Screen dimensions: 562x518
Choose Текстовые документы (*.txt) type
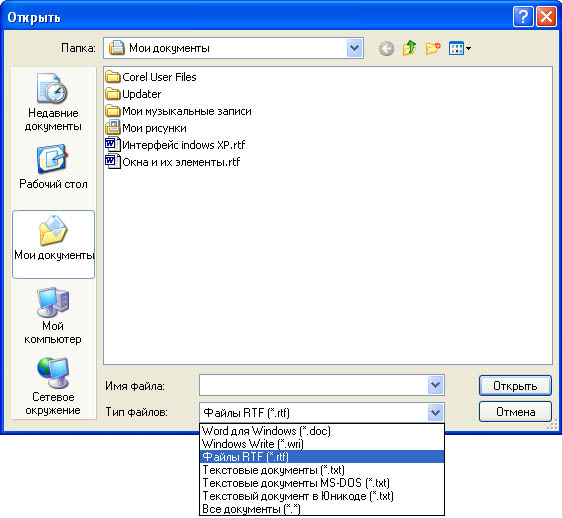[x=322, y=470]
